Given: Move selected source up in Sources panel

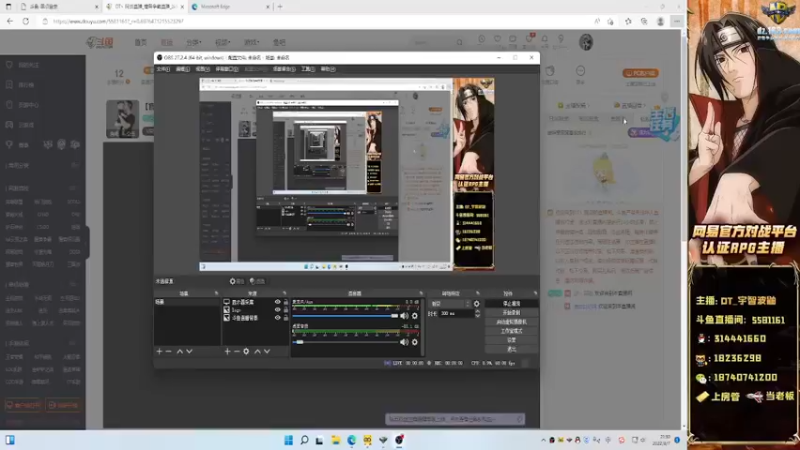Looking at the screenshot, I should (x=257, y=352).
